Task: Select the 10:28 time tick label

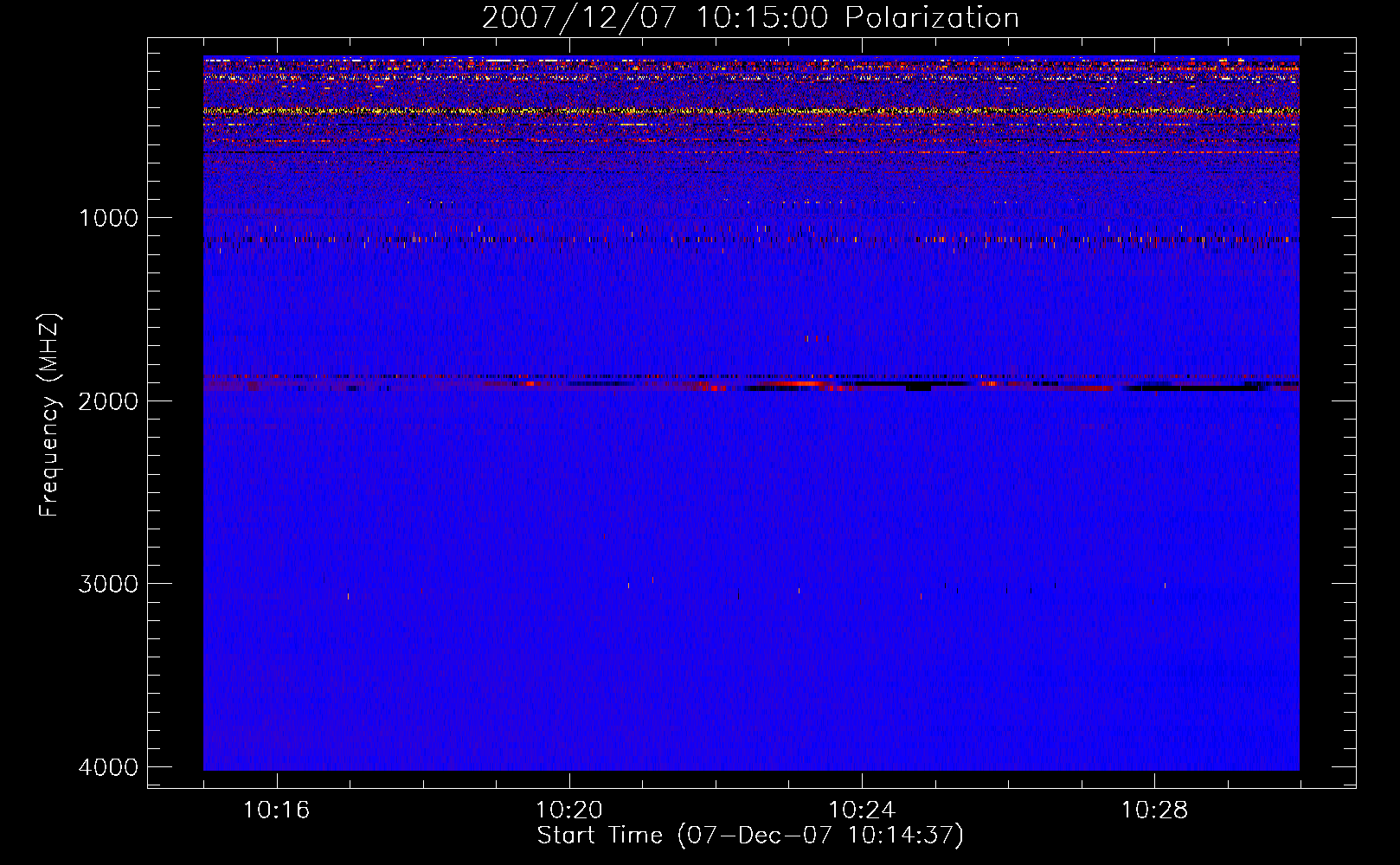Action: (x=1154, y=811)
